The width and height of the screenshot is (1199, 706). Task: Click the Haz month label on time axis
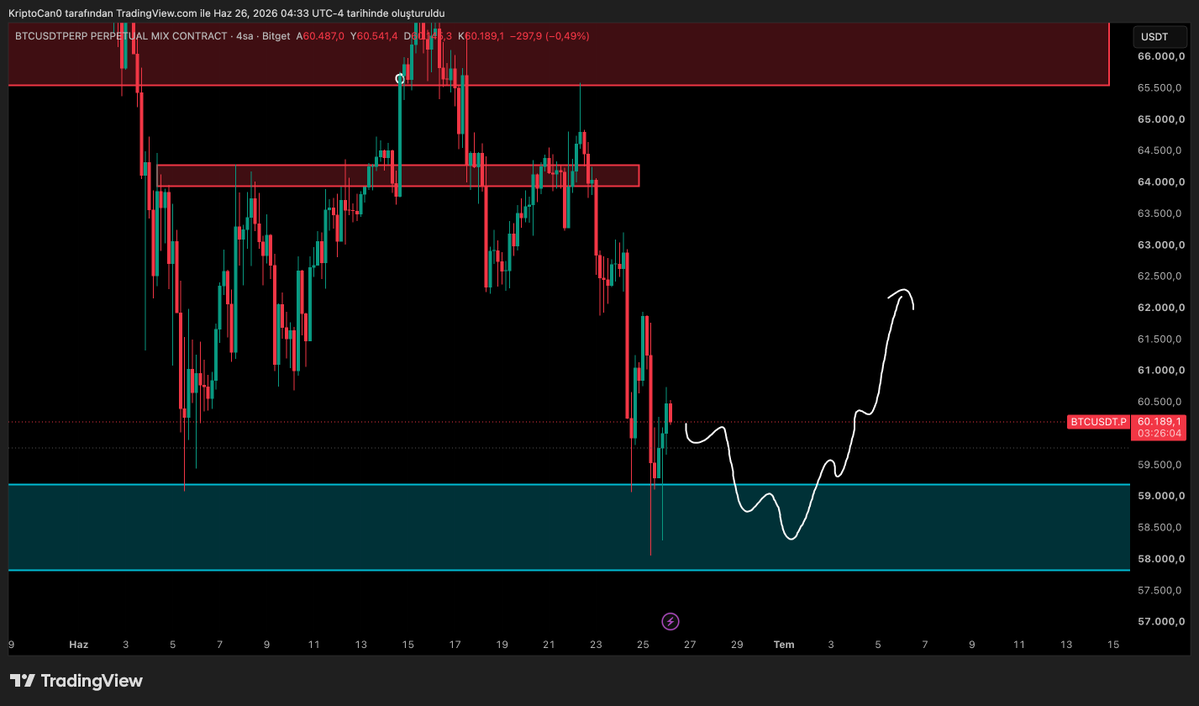(78, 645)
